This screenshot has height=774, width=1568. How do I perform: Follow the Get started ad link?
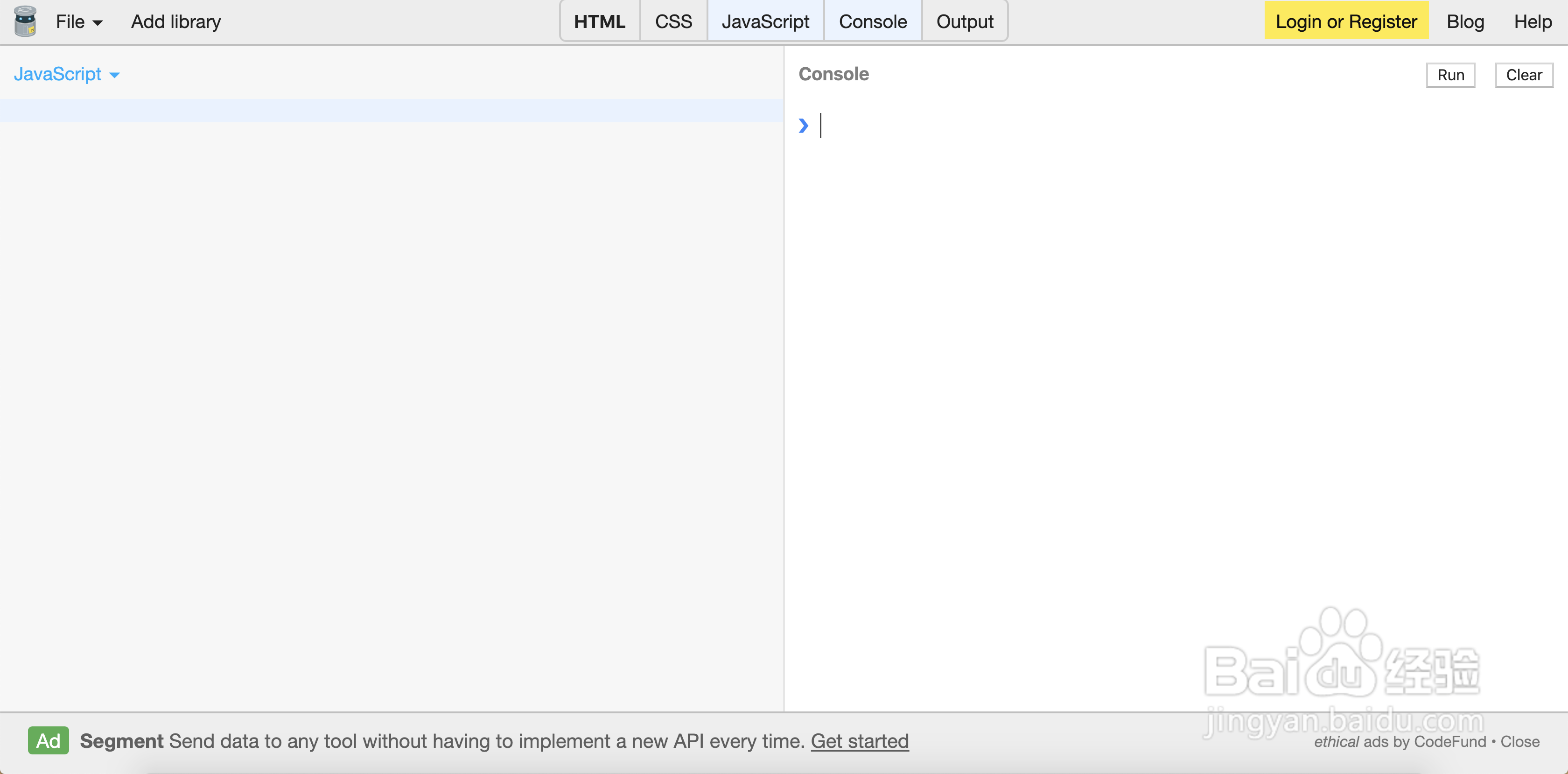(x=859, y=741)
